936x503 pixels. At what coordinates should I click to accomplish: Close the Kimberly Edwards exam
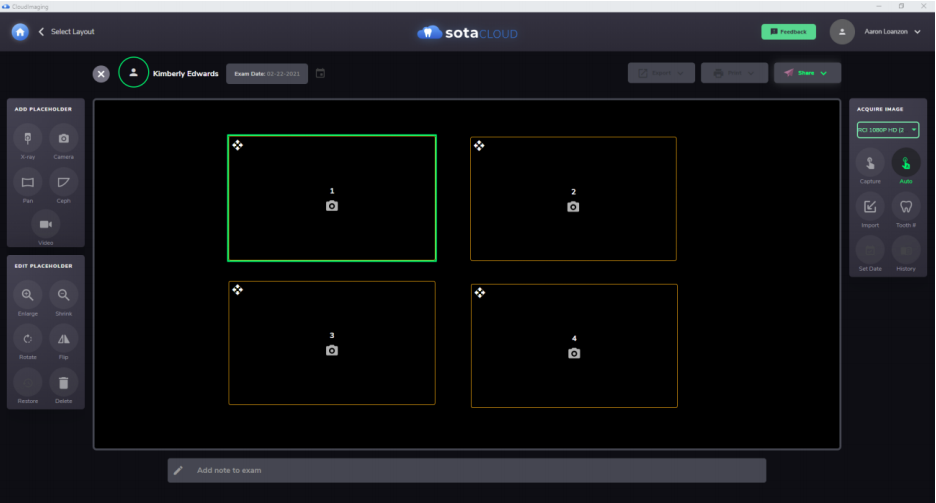click(x=101, y=74)
